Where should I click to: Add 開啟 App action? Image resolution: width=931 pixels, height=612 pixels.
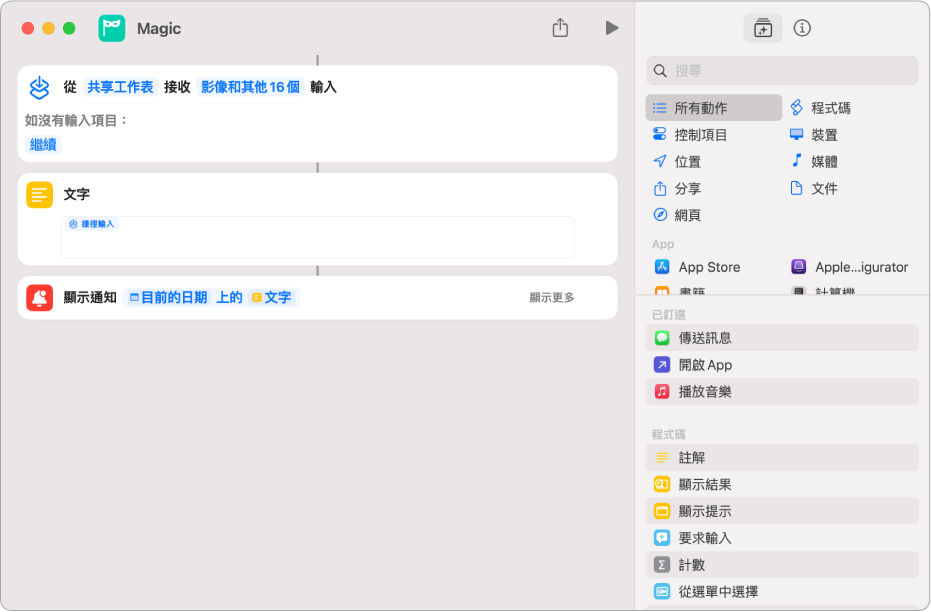(782, 364)
